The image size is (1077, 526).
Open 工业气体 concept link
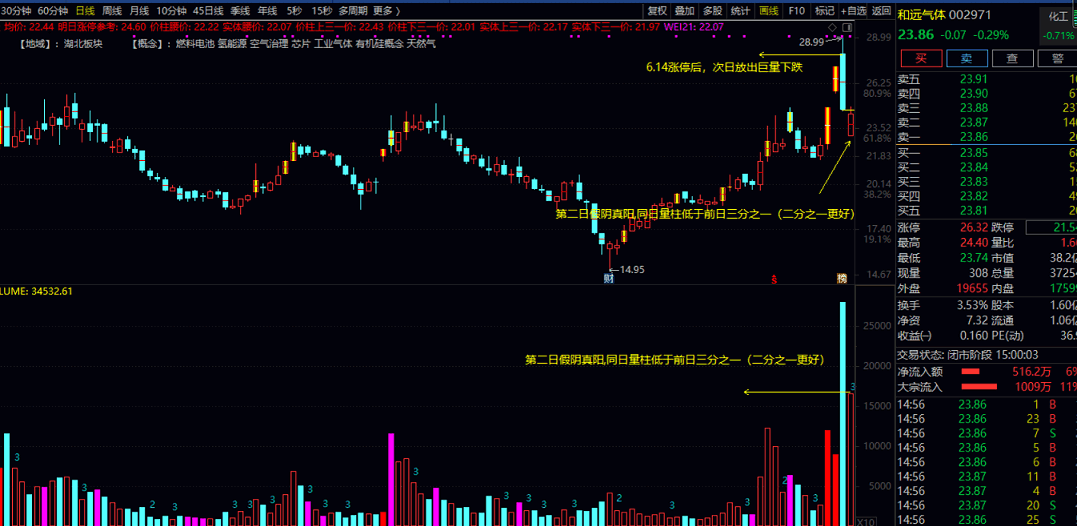(333, 44)
